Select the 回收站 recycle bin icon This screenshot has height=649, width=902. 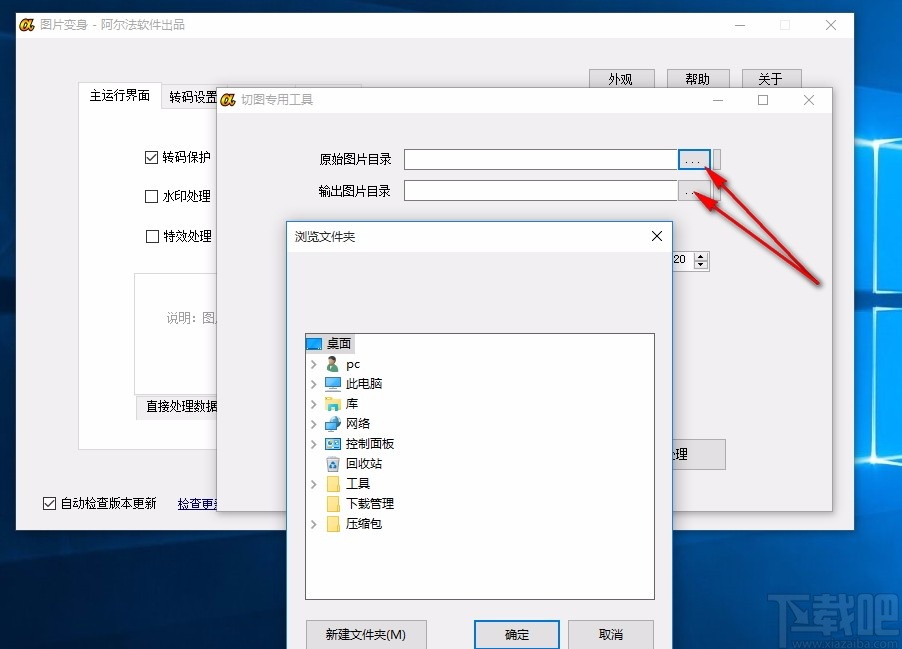tap(334, 463)
